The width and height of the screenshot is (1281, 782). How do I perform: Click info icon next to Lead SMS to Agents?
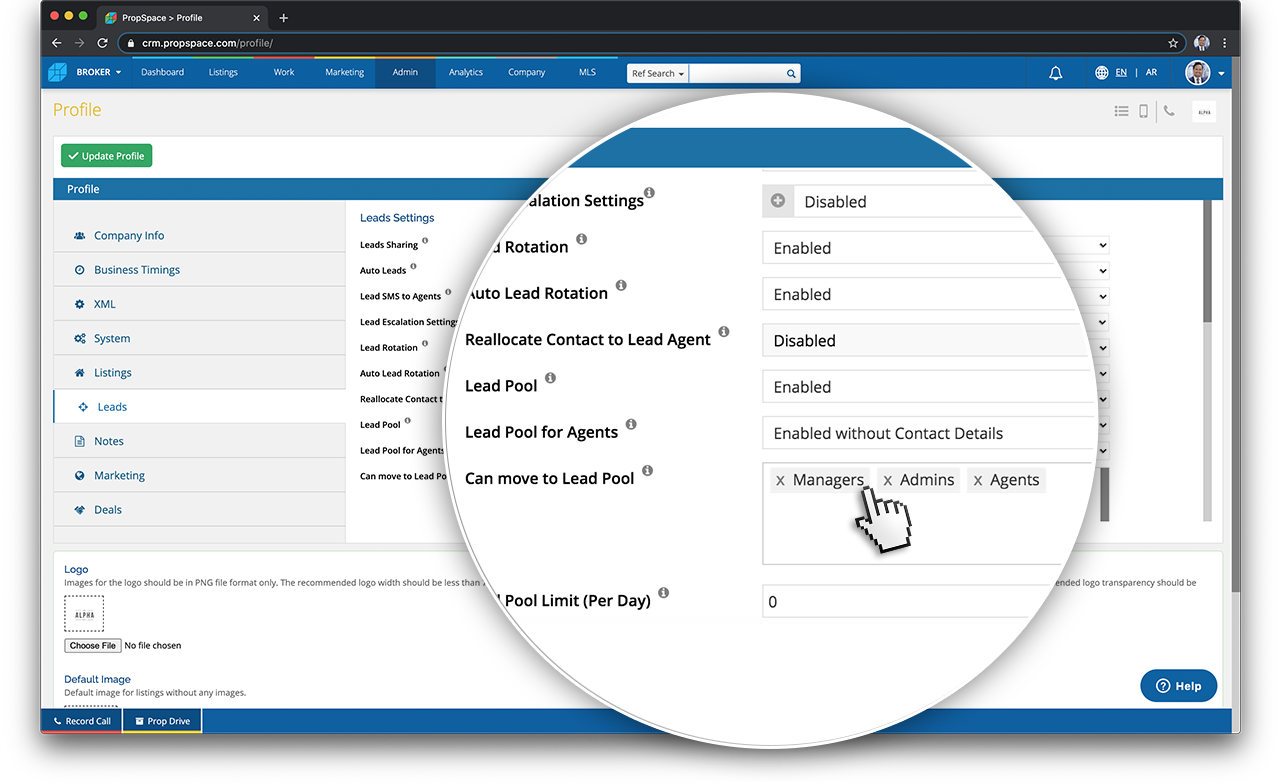point(448,292)
